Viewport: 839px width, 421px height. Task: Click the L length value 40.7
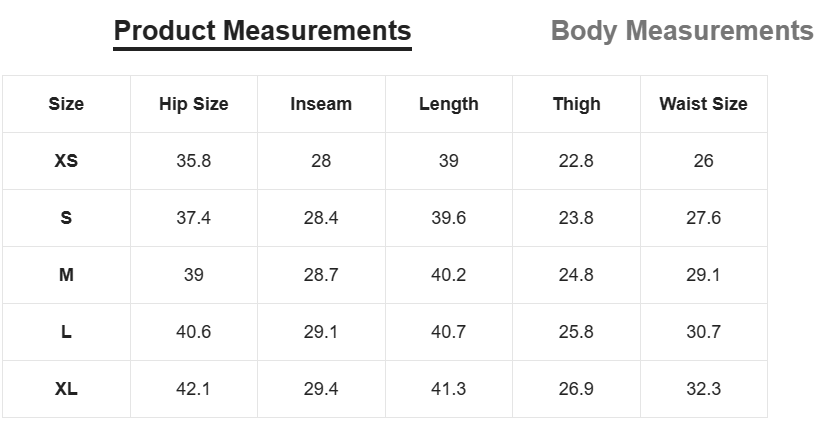coord(448,332)
